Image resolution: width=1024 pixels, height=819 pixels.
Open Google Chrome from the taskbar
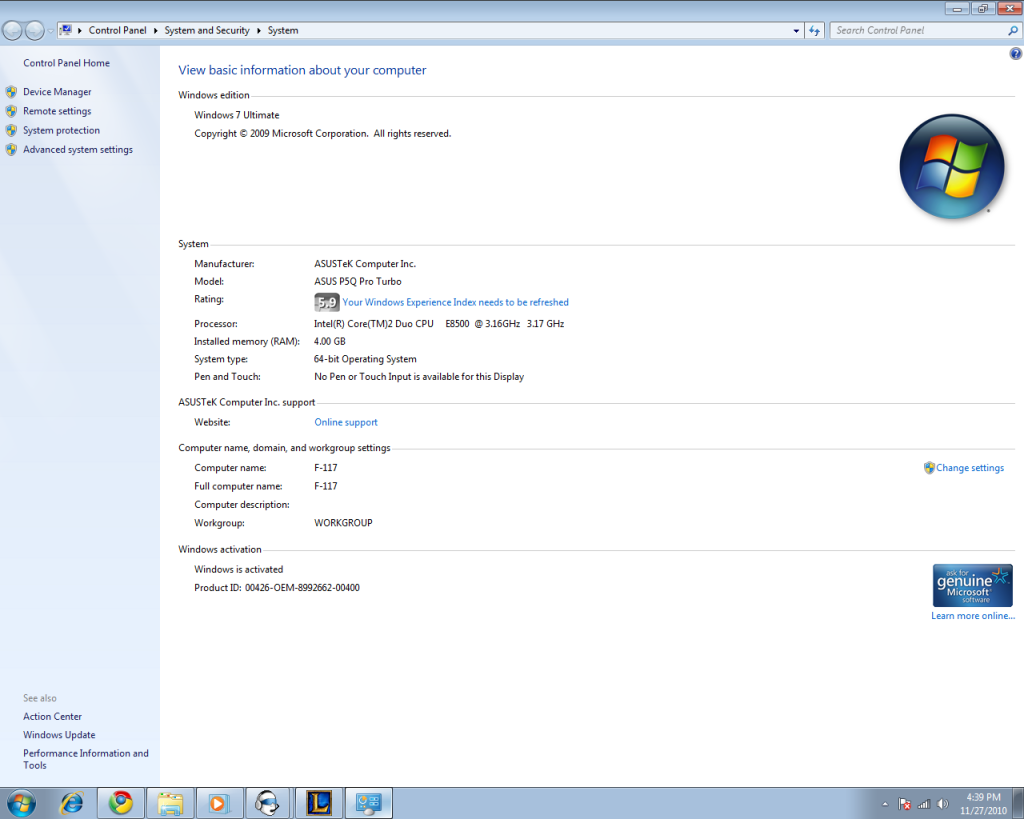121,803
